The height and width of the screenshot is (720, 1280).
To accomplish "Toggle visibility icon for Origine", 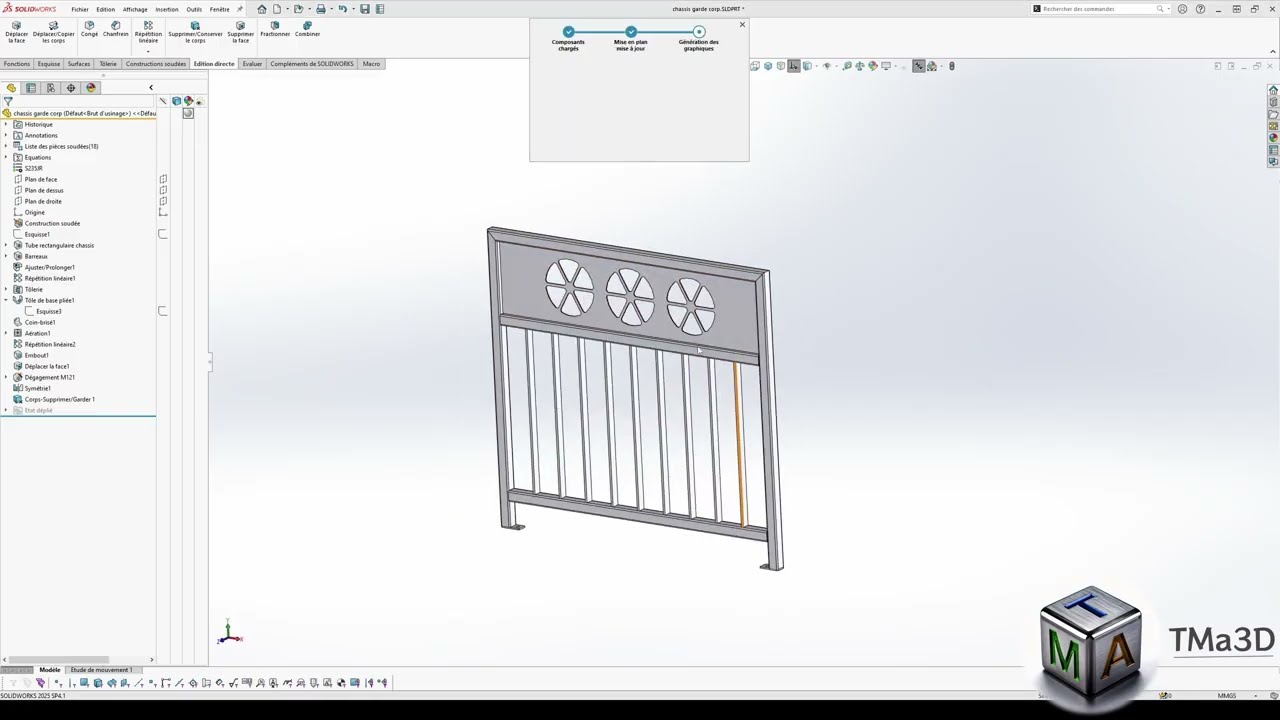I will [163, 212].
